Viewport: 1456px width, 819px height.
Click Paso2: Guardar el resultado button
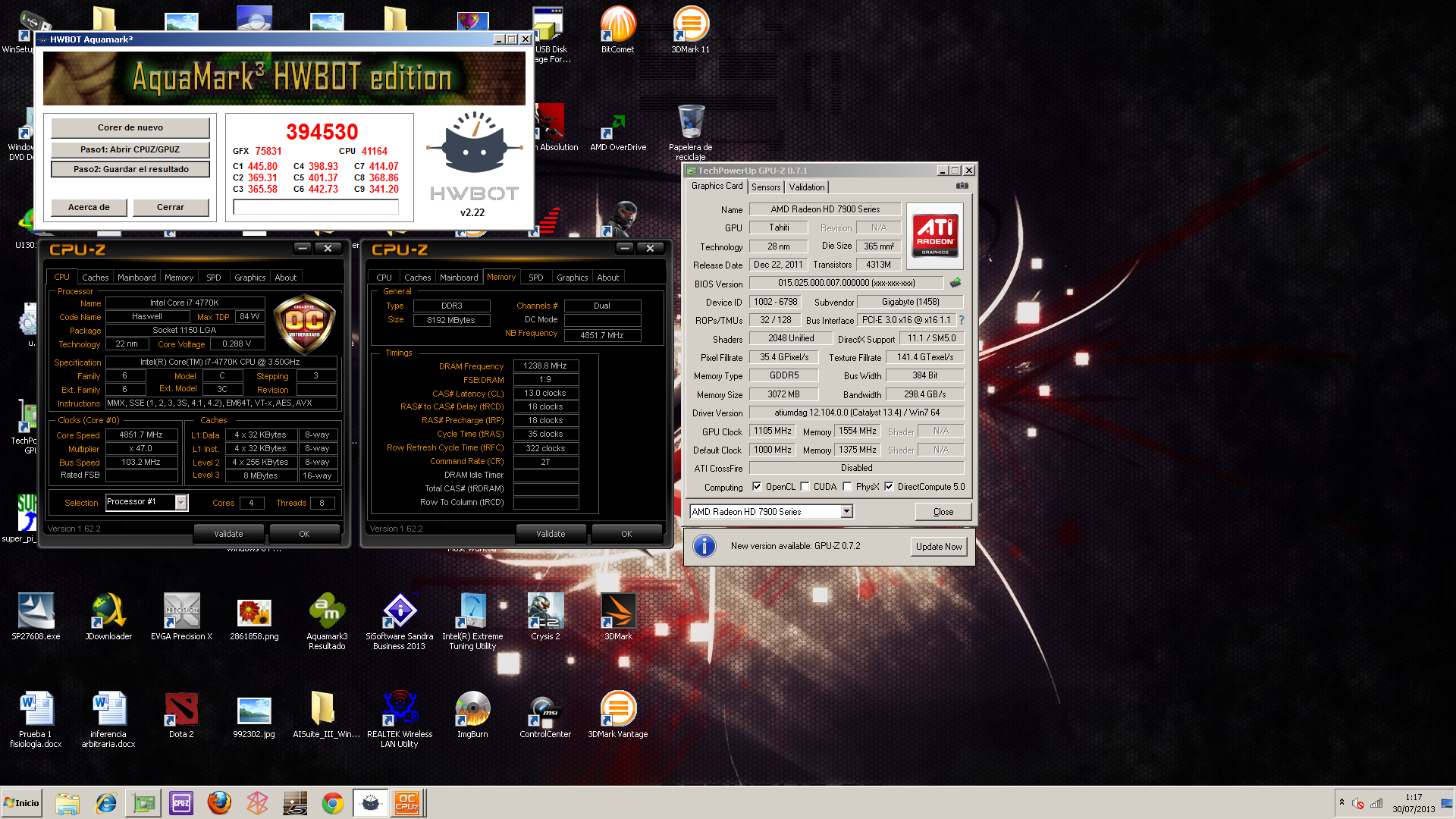pyautogui.click(x=130, y=169)
